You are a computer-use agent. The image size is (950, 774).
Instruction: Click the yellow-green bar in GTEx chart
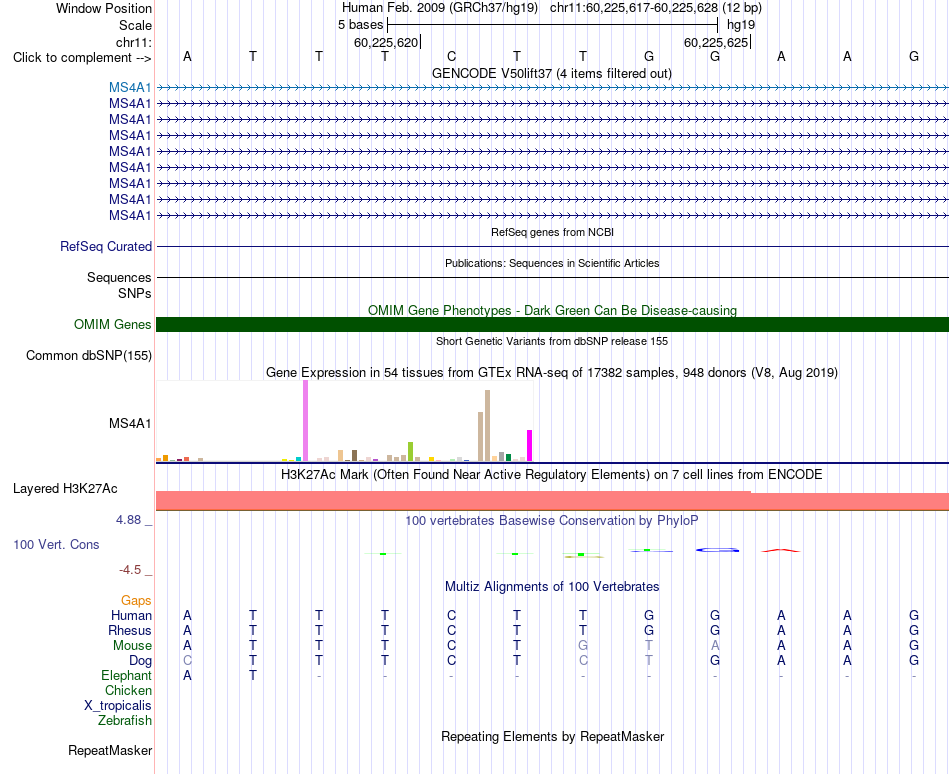410,452
